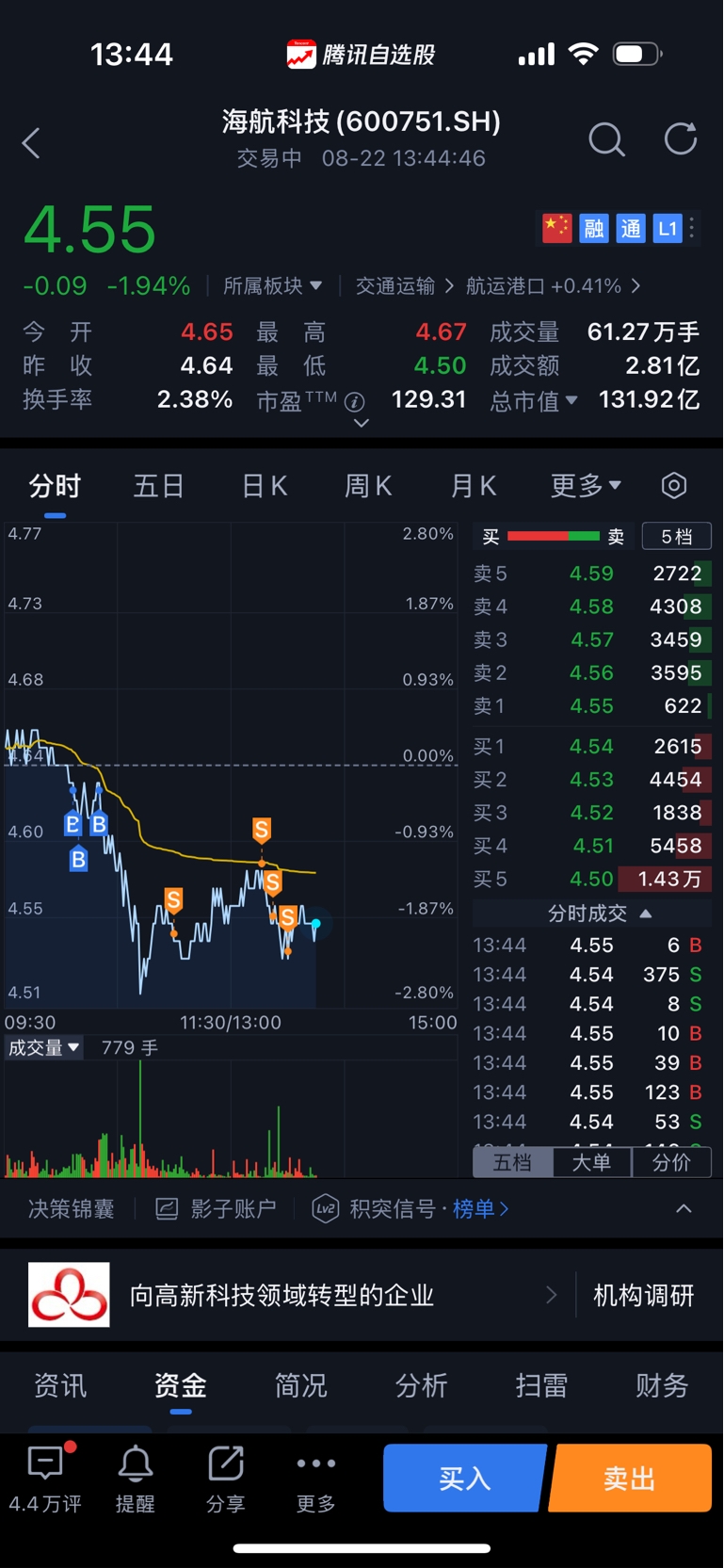
Task: Select 五日 chart tab
Action: [158, 486]
